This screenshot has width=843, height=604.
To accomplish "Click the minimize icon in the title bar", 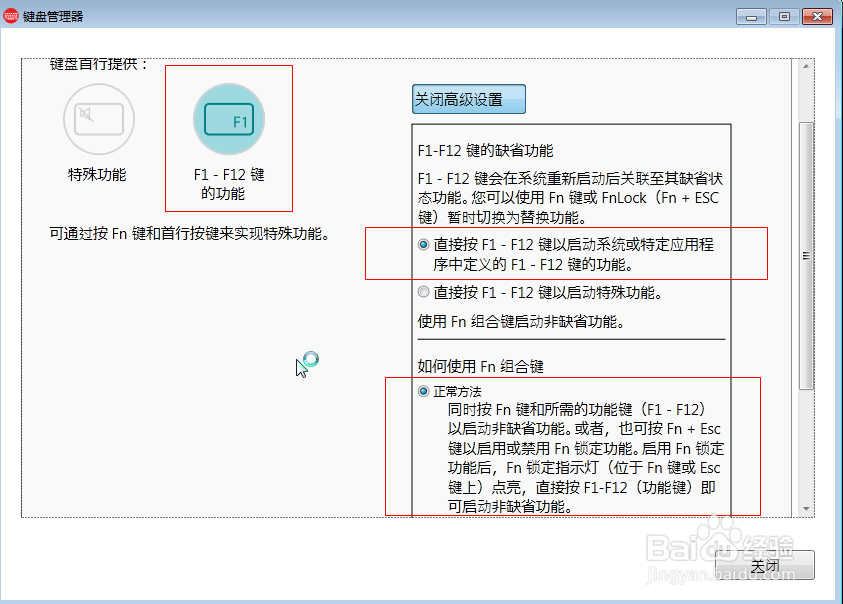I will point(750,16).
